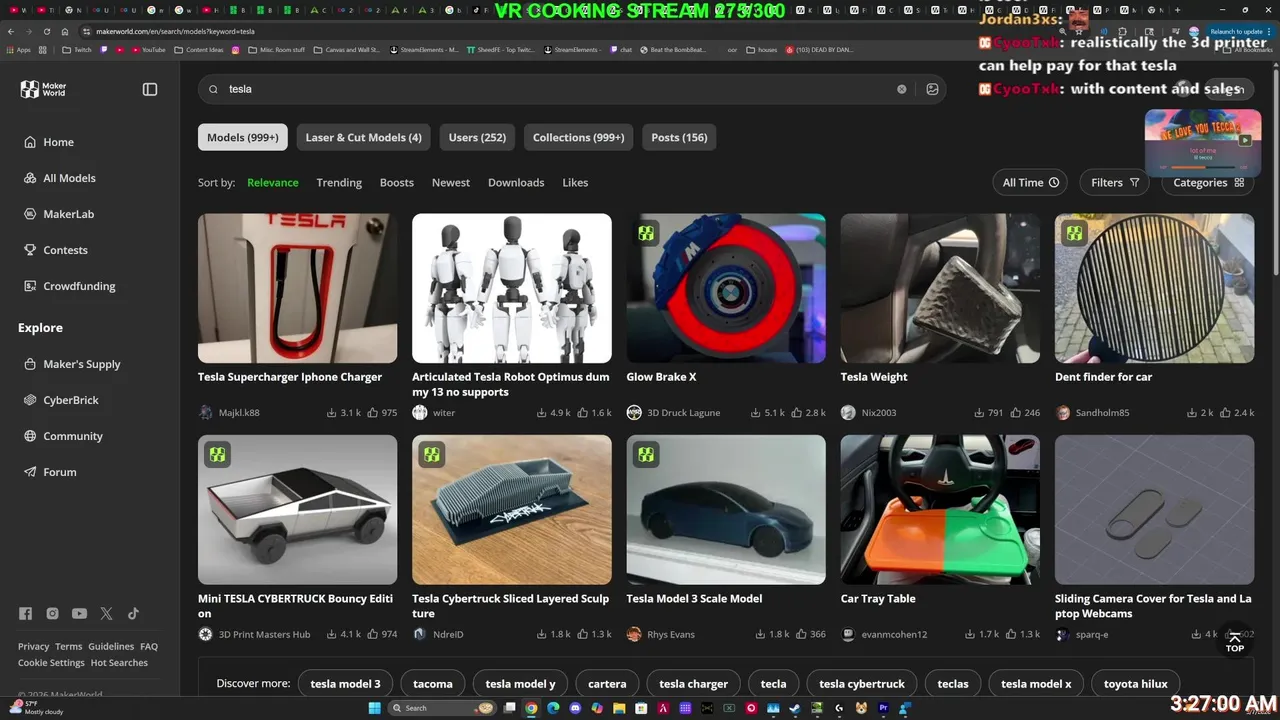Open Tesla Weight title link
This screenshot has height=720, width=1280.
[x=874, y=377]
